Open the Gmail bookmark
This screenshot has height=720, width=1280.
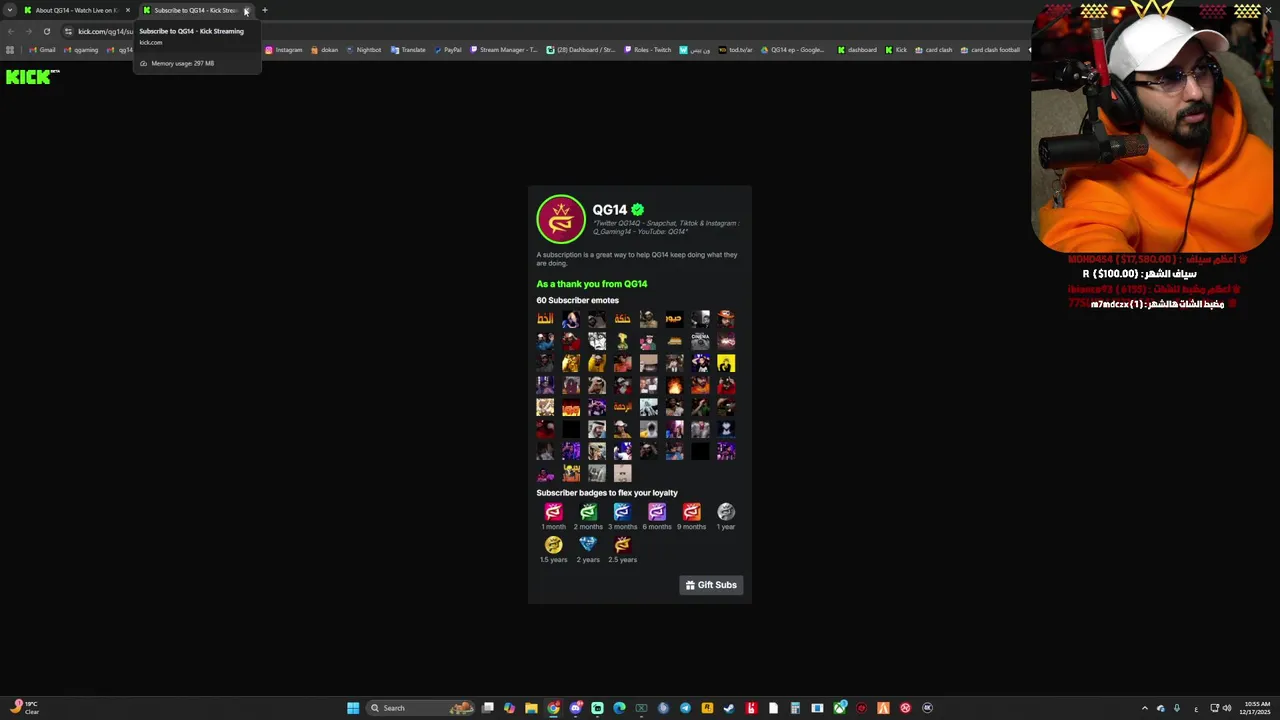pos(42,50)
